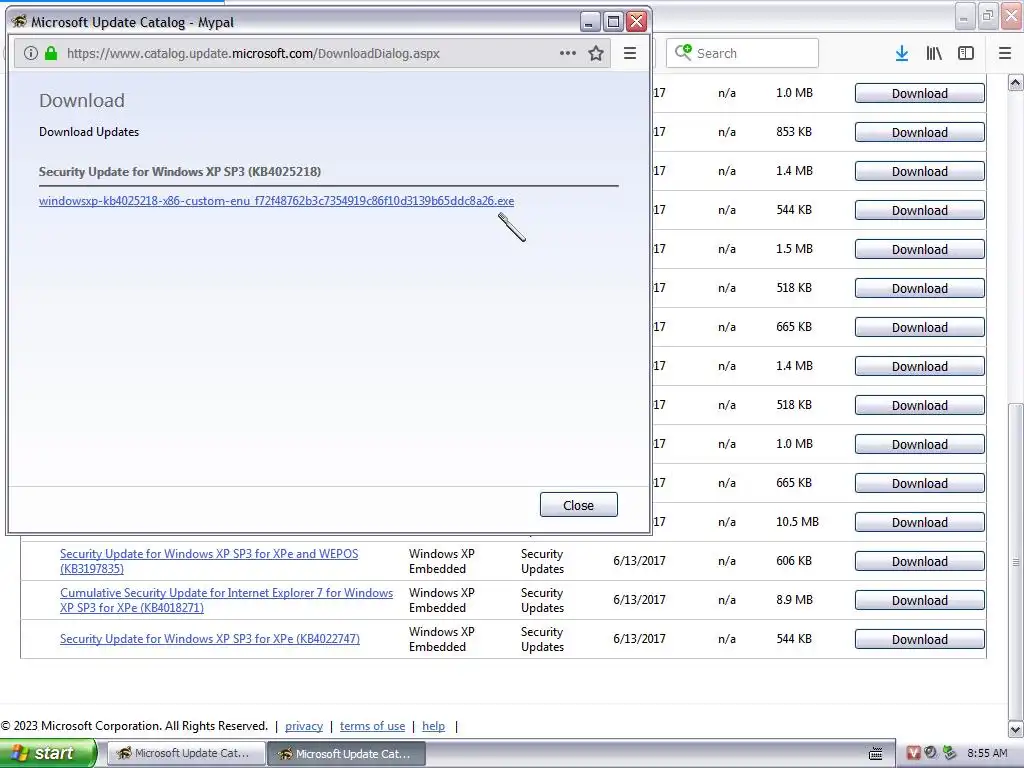
Task: Click the tray icon next to the clock
Action: click(950, 753)
